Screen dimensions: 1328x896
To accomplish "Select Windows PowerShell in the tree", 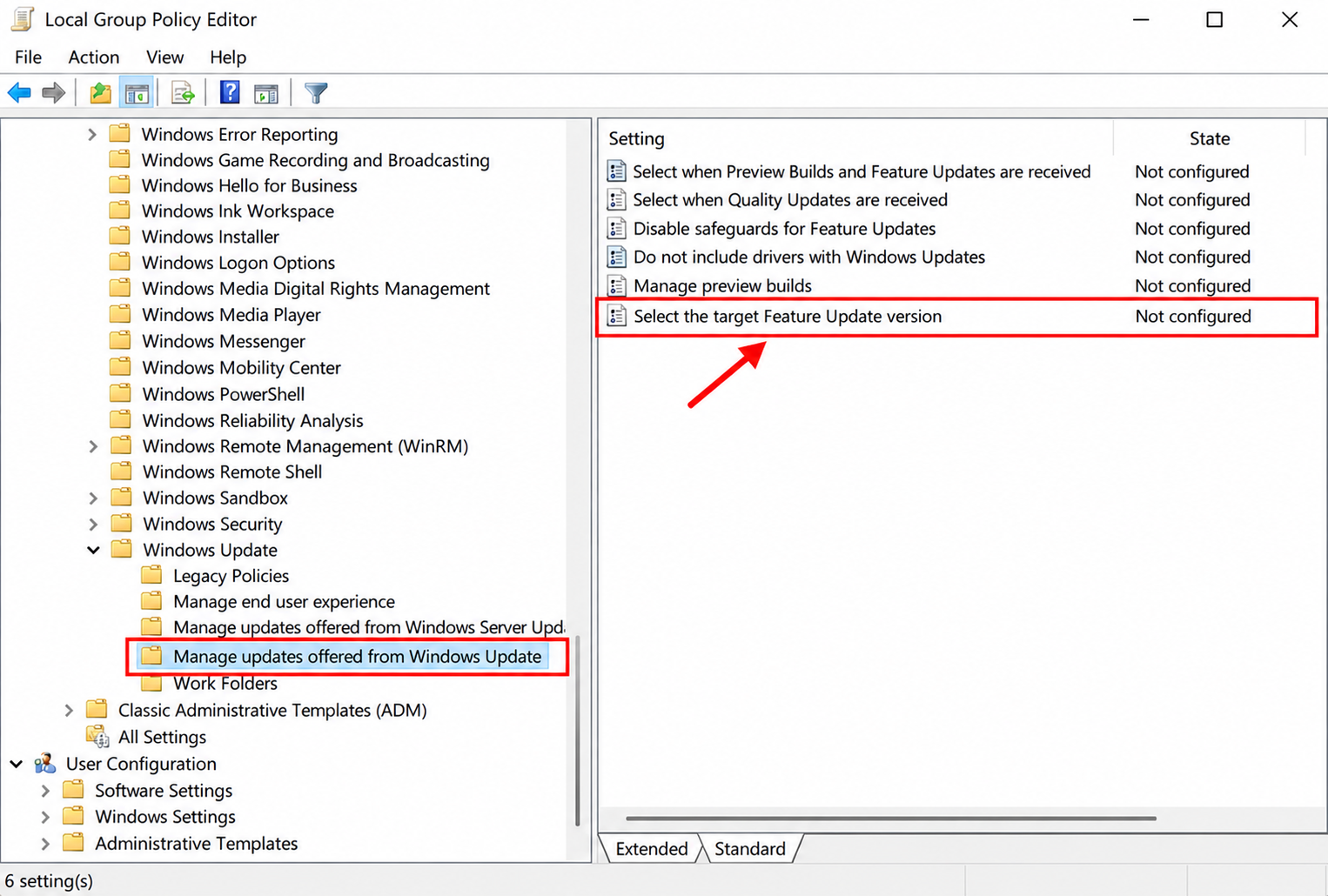I will coord(224,394).
